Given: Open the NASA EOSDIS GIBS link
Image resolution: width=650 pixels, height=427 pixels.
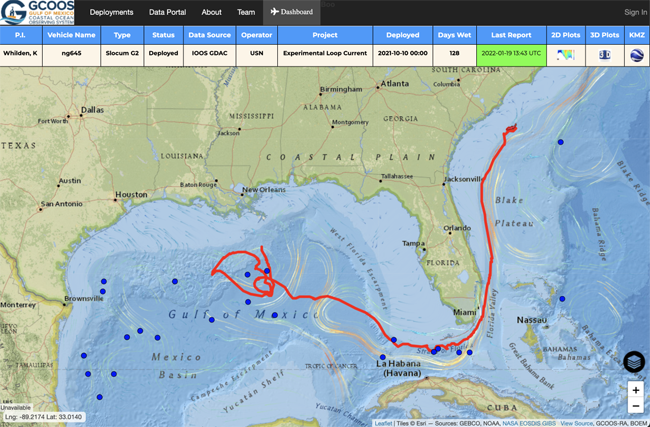Looking at the screenshot, I should [515, 423].
